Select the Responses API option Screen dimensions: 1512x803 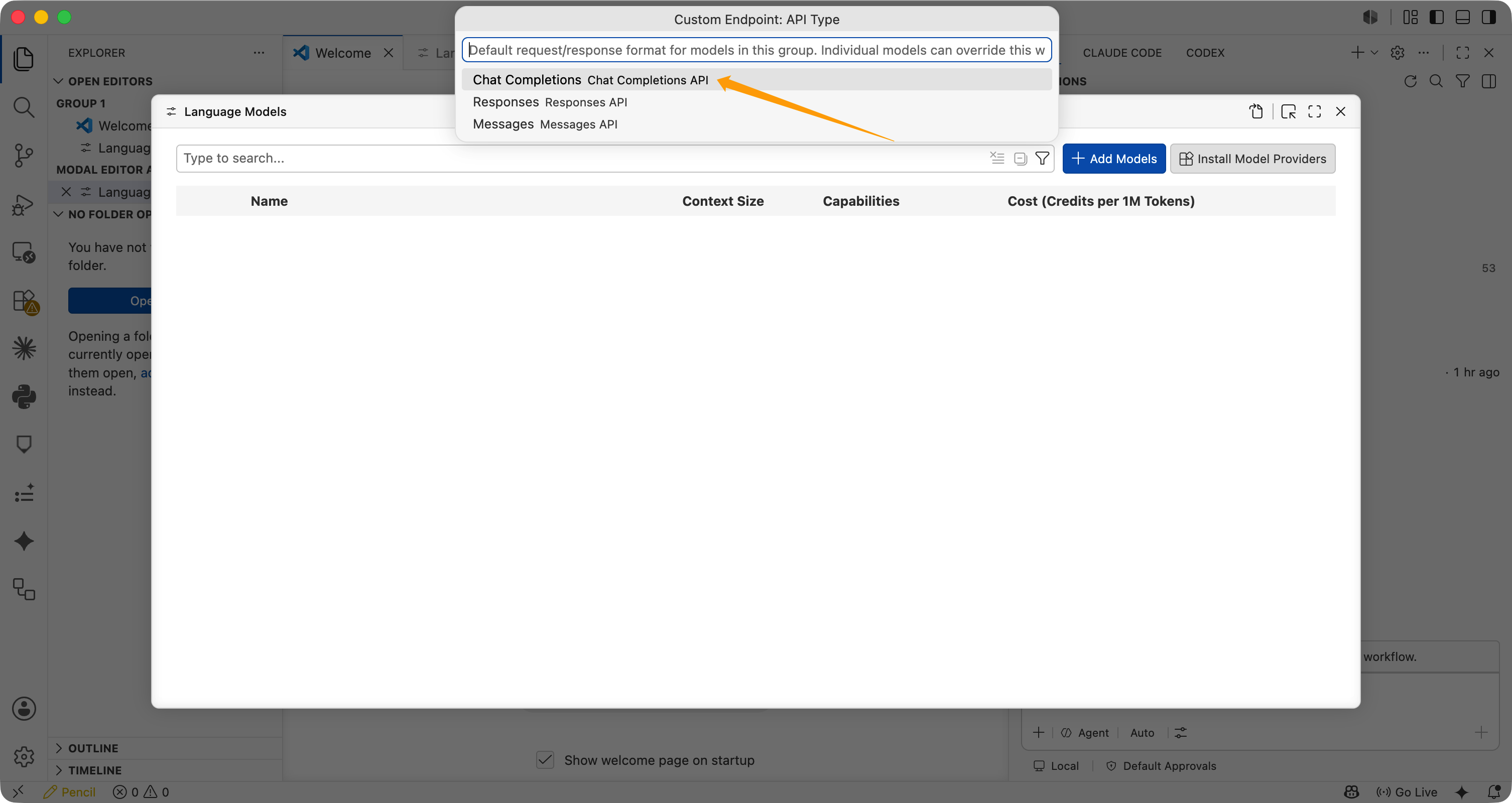pyautogui.click(x=757, y=102)
